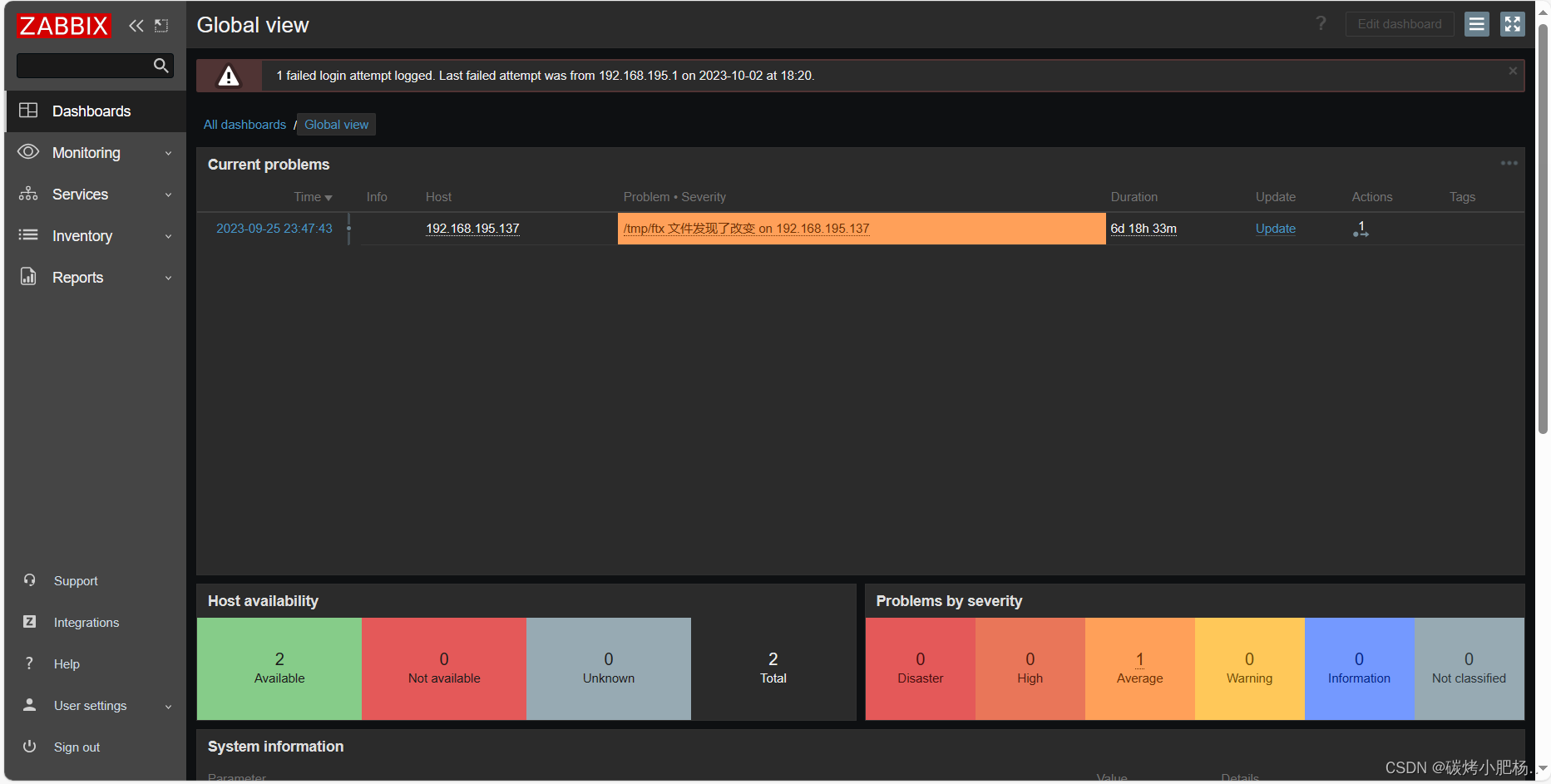The height and width of the screenshot is (784, 1551).
Task: Click the Help question mark icon
Action: (29, 663)
